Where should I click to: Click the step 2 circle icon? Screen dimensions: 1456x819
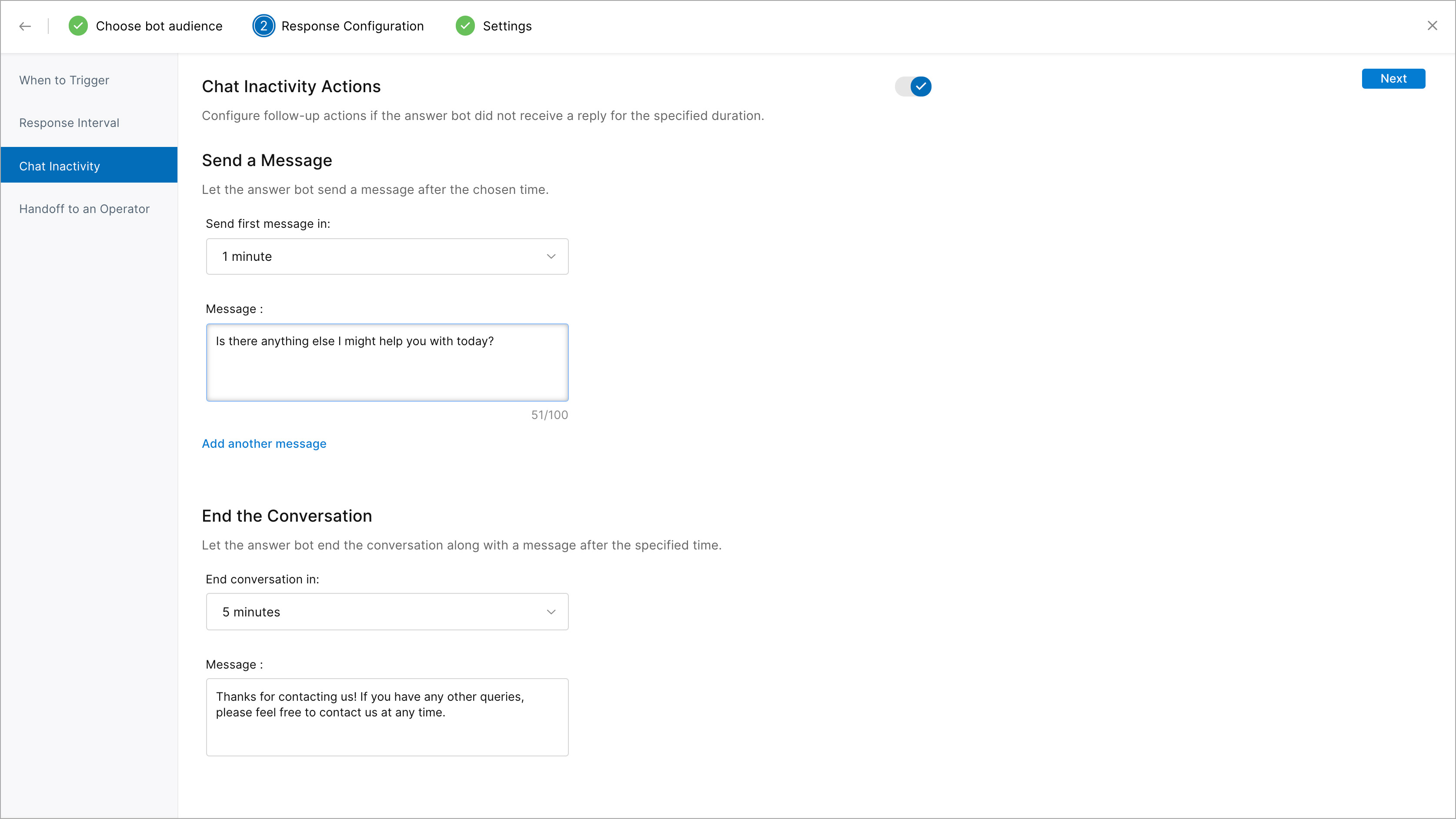pyautogui.click(x=264, y=26)
